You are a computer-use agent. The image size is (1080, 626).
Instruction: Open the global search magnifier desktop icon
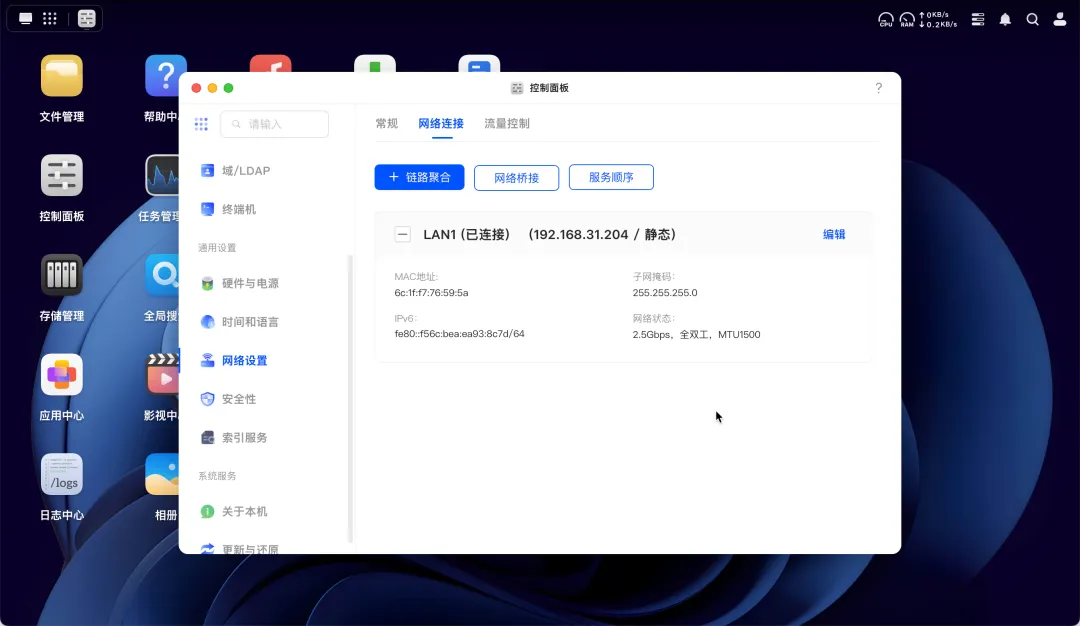click(163, 275)
